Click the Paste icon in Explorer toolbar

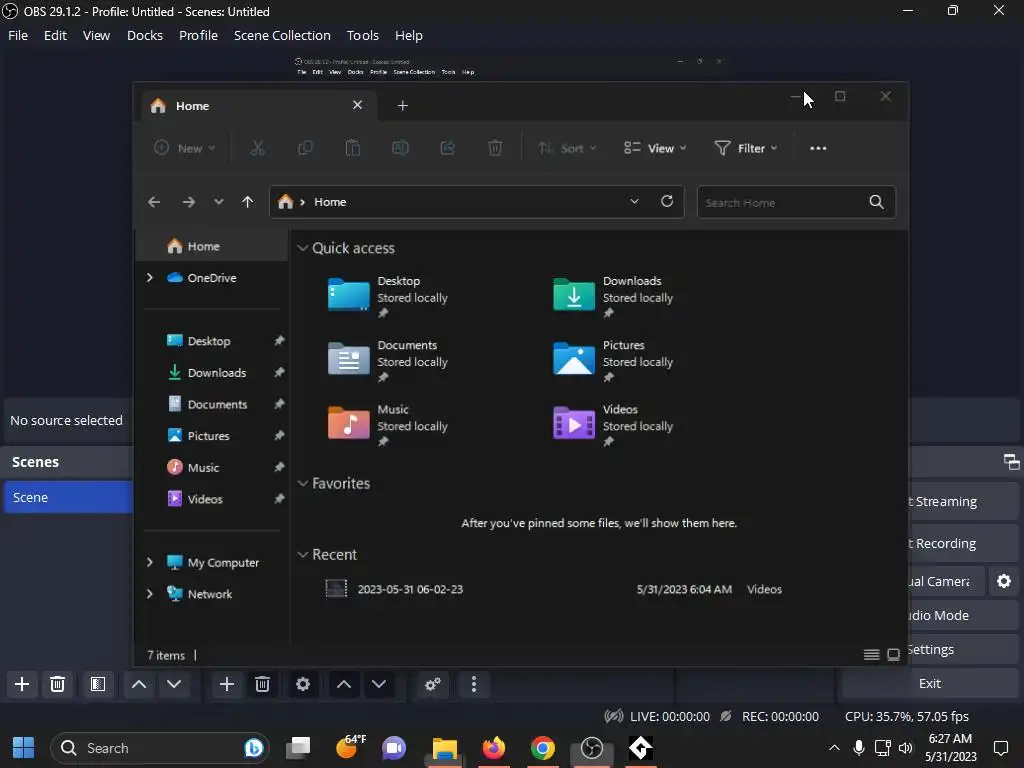pos(353,148)
